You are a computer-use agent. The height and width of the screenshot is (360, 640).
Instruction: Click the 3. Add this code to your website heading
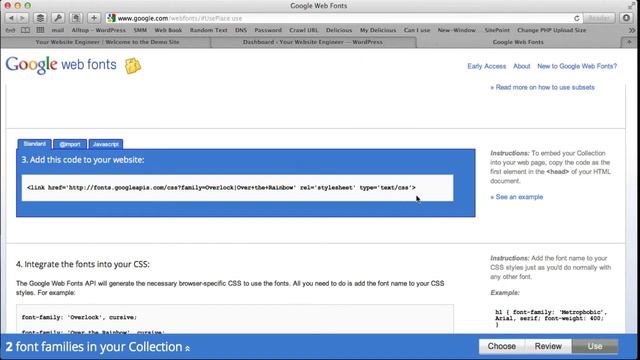click(x=83, y=160)
